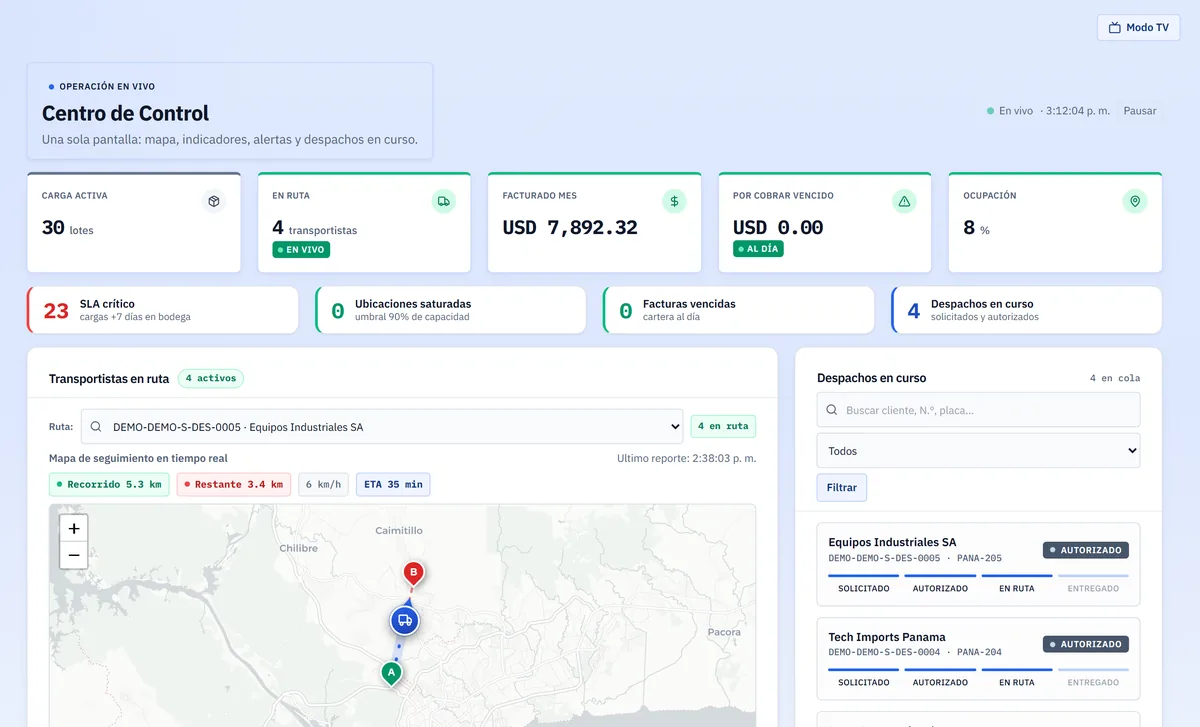Click the Filtrar button

(x=842, y=488)
